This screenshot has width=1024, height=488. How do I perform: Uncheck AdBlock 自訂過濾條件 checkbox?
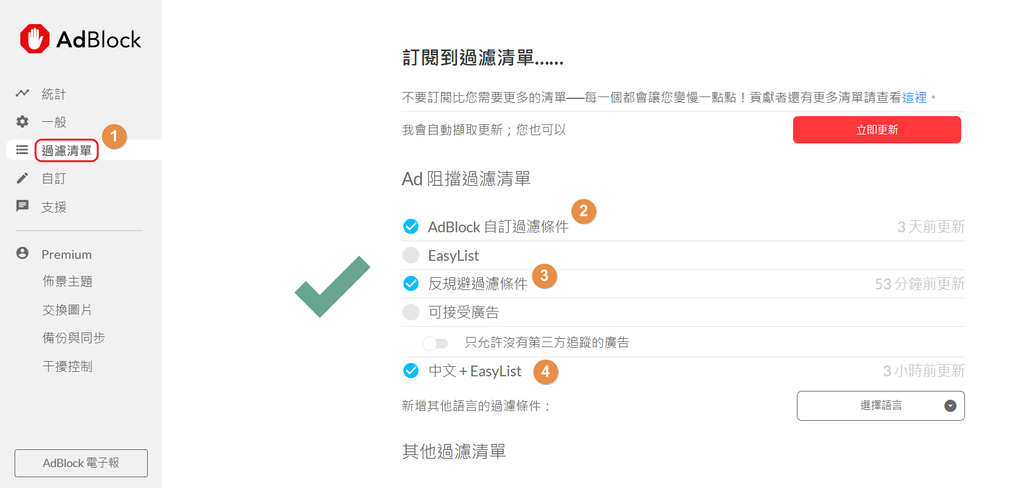tap(410, 227)
